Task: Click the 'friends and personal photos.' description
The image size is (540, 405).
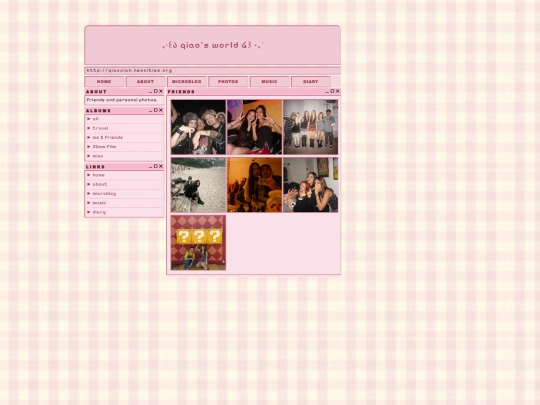Action: click(x=122, y=100)
